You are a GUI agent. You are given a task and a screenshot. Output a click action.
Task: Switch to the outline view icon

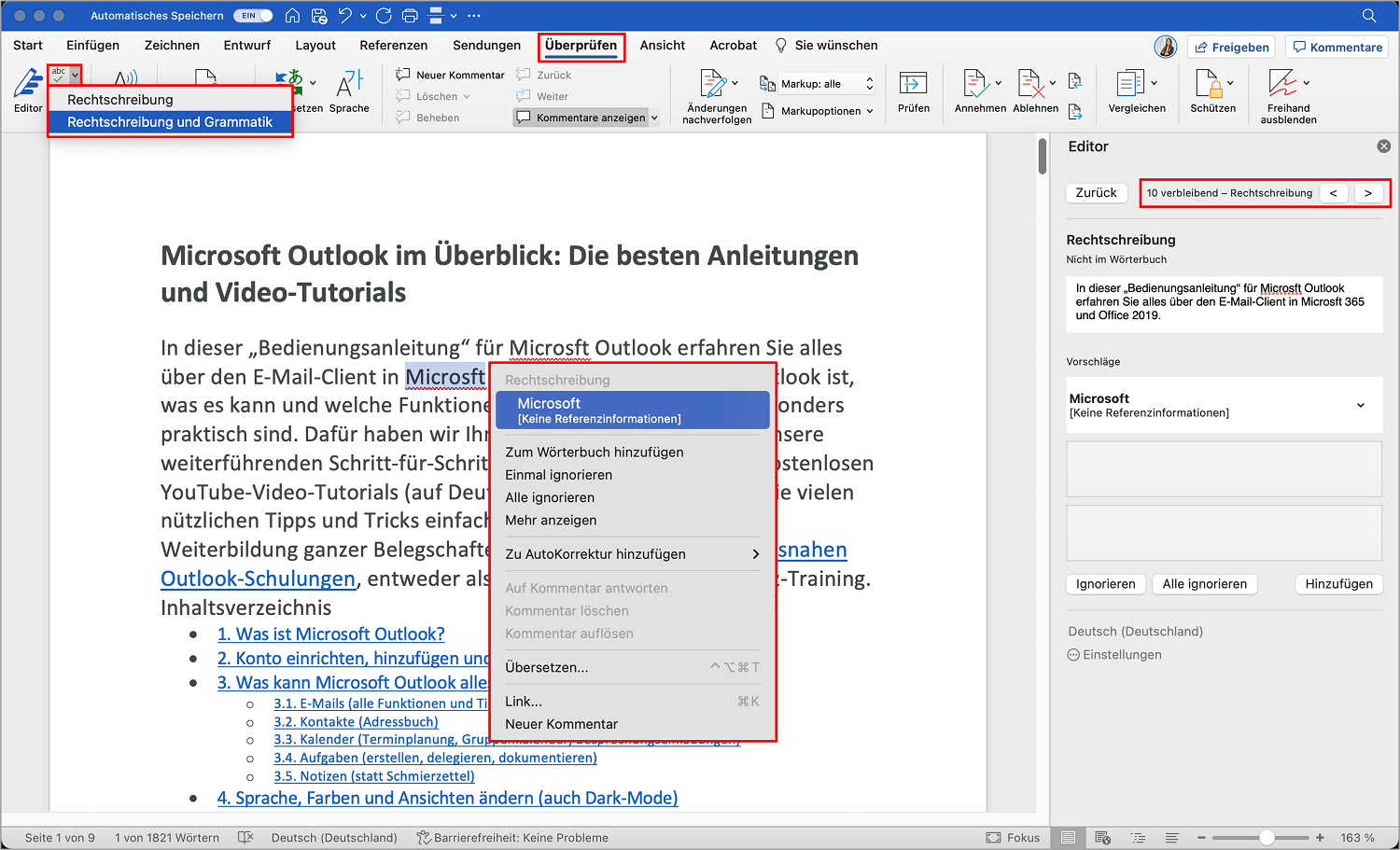click(1138, 838)
